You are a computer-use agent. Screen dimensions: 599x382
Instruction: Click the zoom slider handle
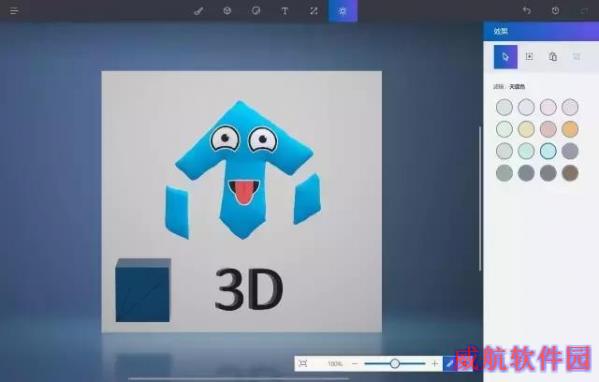395,363
